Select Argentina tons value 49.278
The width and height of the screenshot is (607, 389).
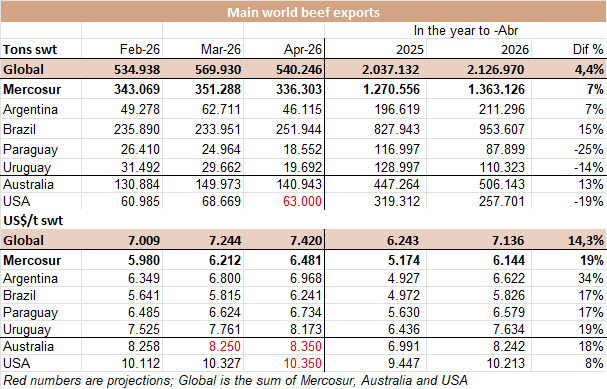coord(140,109)
